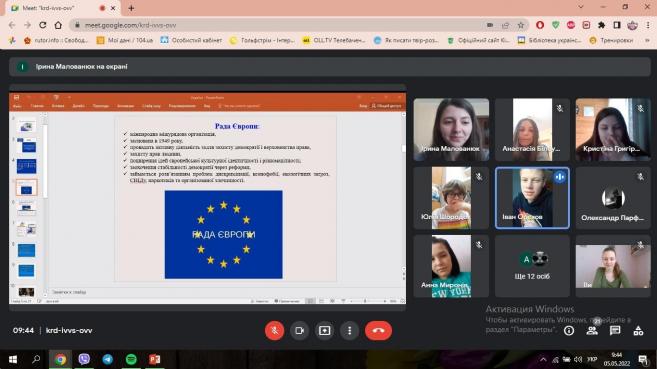Select the 'Ще 12 осіб' participants tile
The width and height of the screenshot is (657, 369).
[532, 266]
